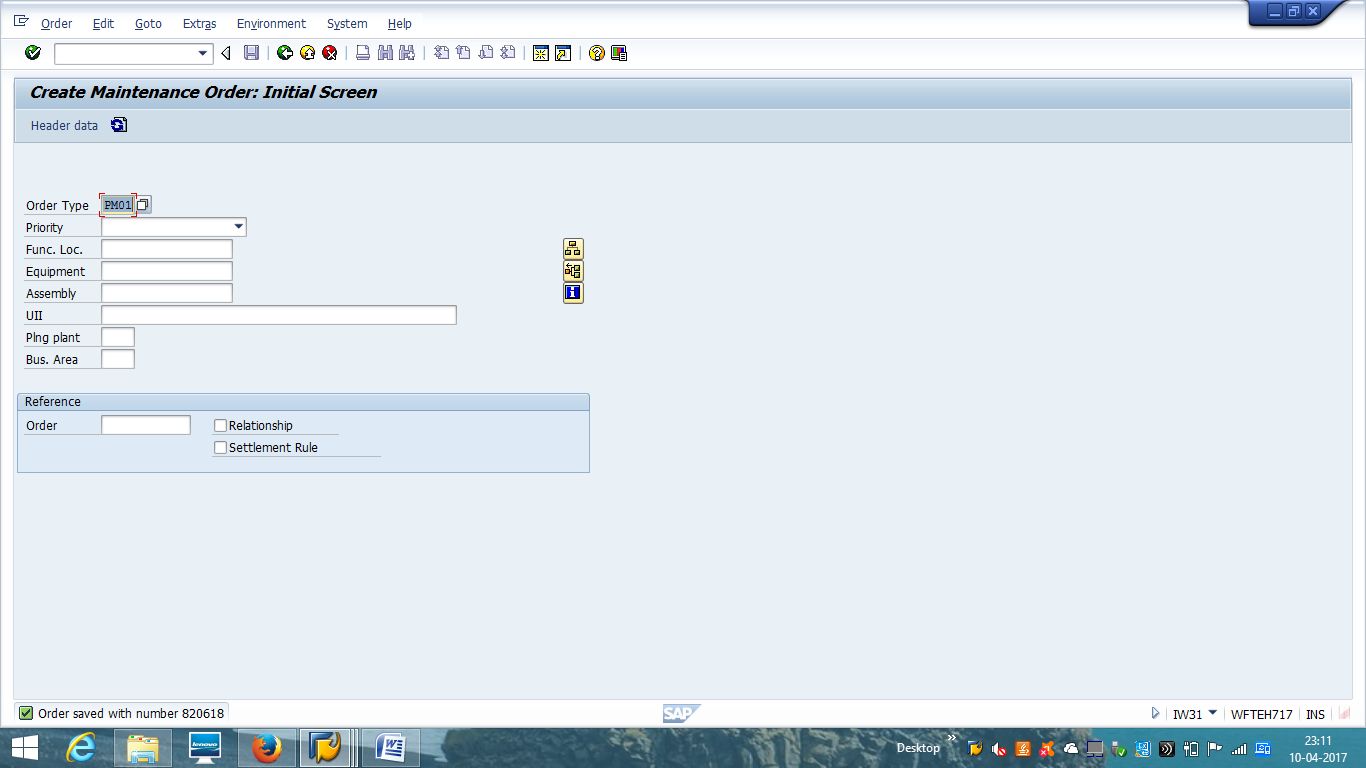The height and width of the screenshot is (768, 1366).
Task: Open Microsoft Word from taskbar
Action: (x=389, y=748)
